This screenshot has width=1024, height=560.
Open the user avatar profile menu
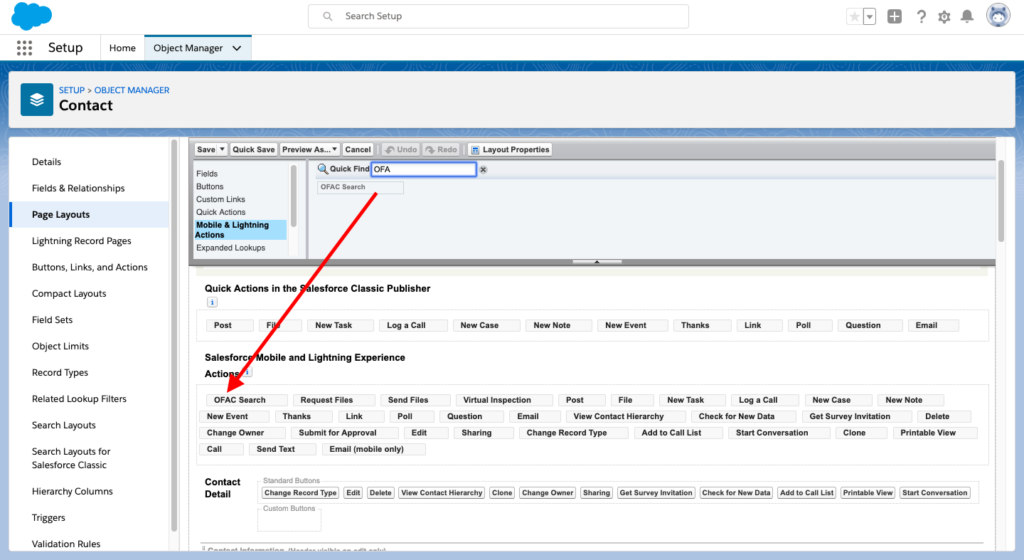pyautogui.click(x=998, y=16)
